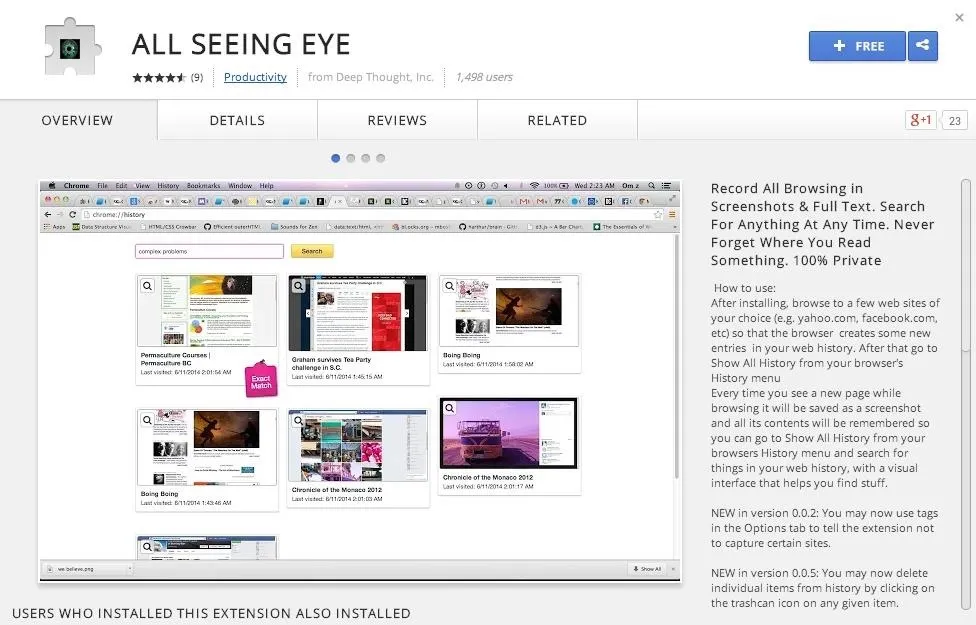Switch to the Overview tab

(x=78, y=120)
